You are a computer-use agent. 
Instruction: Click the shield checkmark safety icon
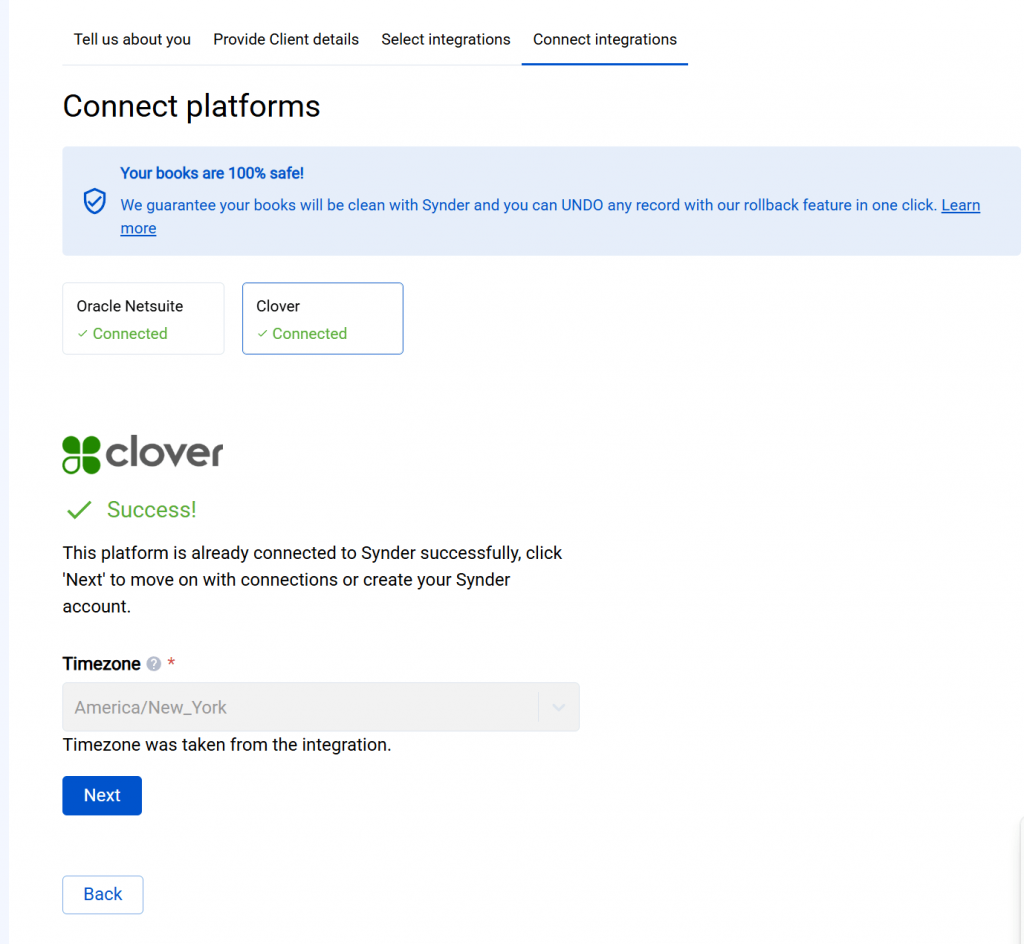[x=95, y=201]
